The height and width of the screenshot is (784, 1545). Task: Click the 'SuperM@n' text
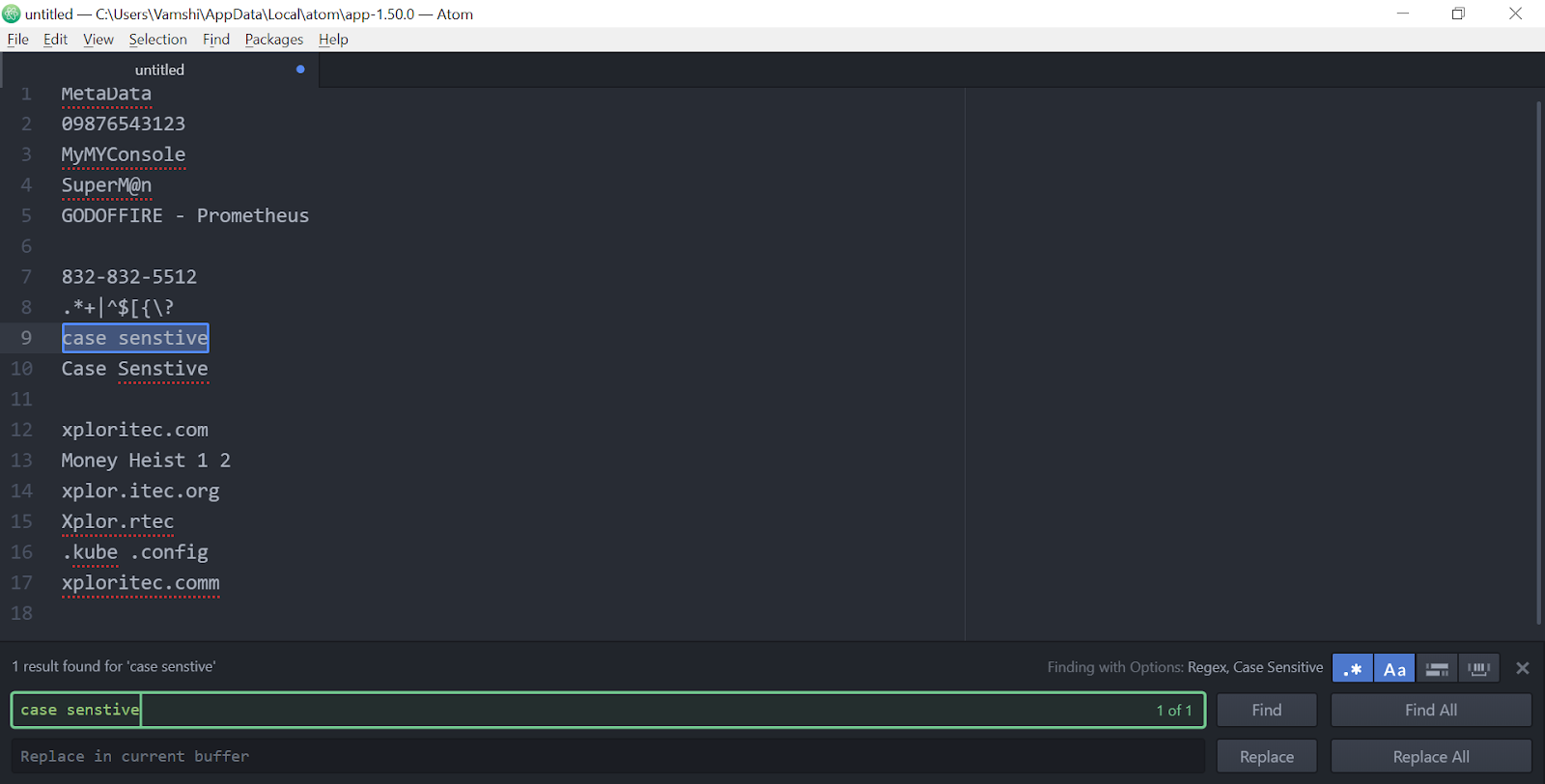click(x=106, y=185)
